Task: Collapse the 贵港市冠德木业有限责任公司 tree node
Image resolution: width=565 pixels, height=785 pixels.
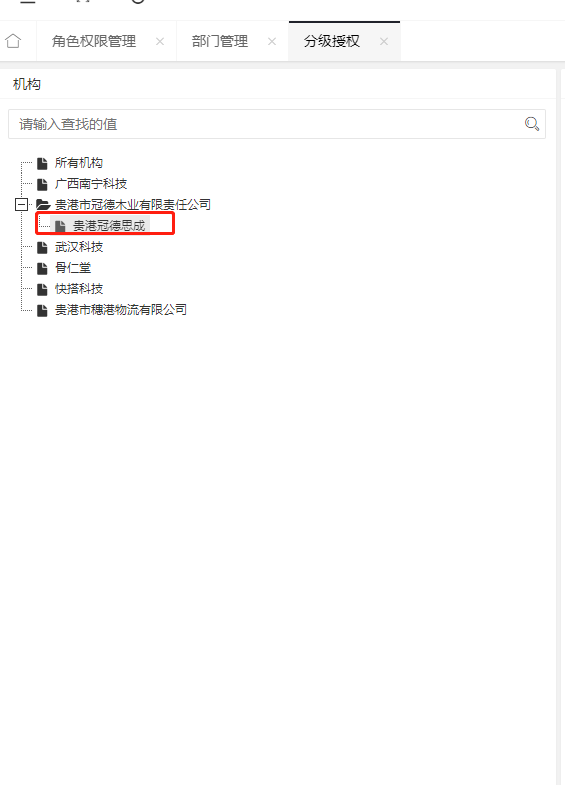Action: (x=21, y=205)
